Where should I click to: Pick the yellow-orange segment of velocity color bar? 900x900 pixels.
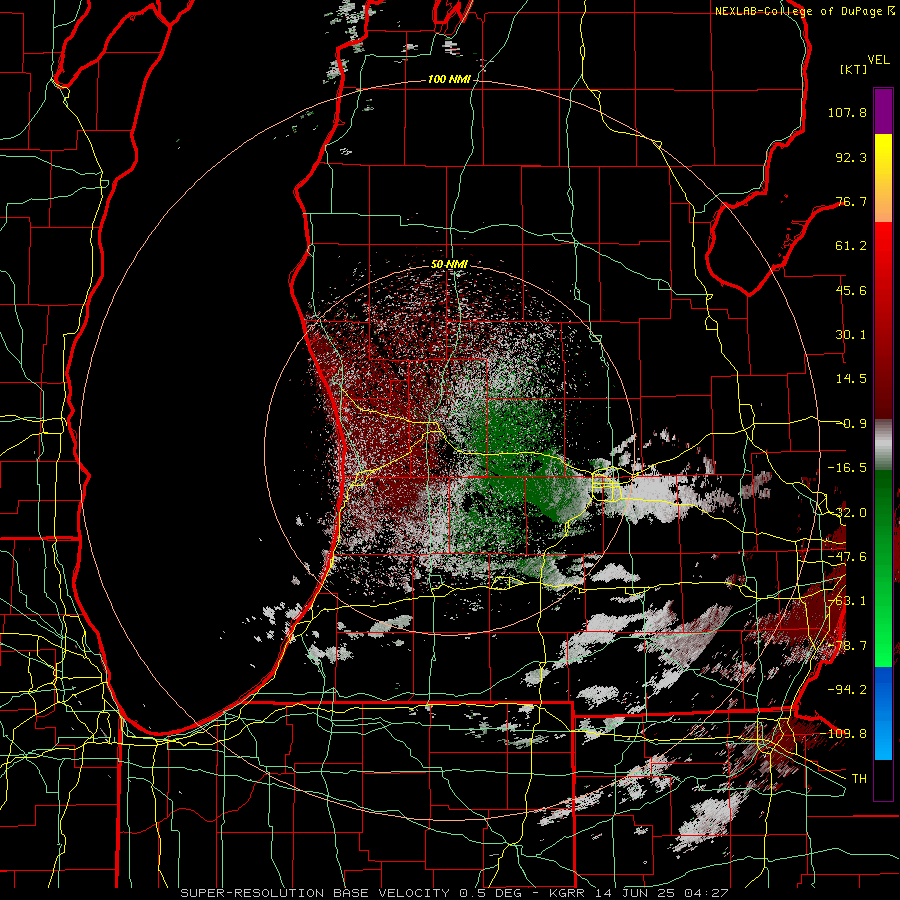coord(883,178)
